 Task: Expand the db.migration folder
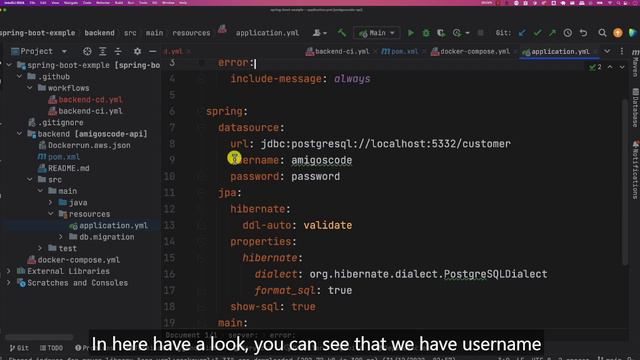[61, 237]
